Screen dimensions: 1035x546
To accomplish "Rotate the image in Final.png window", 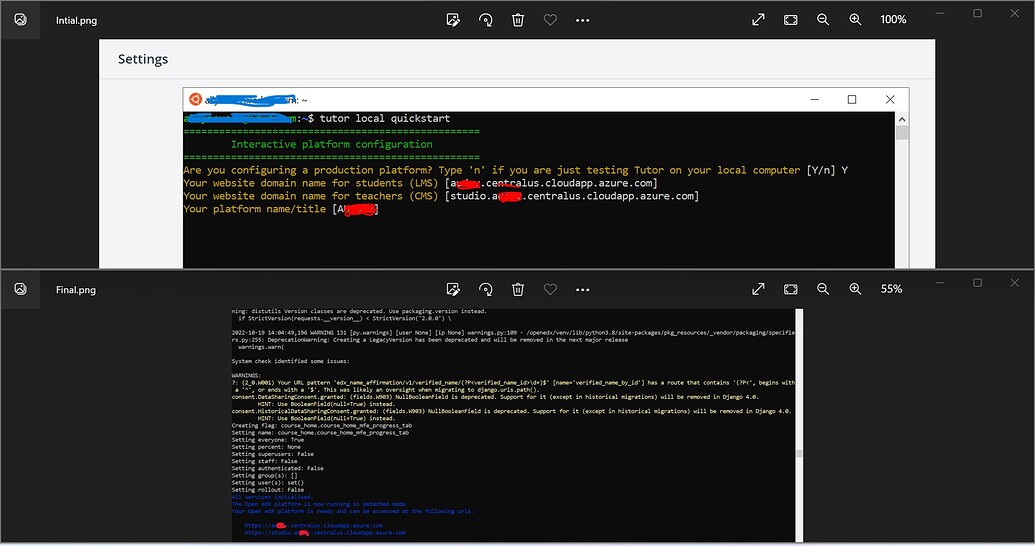I will tap(486, 289).
